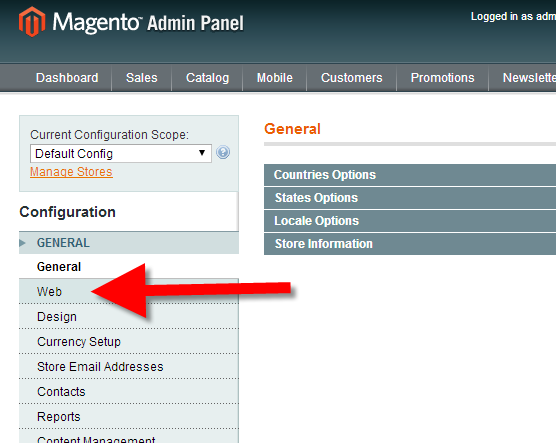
Task: Expand the Countries Options panel
Action: 410,175
